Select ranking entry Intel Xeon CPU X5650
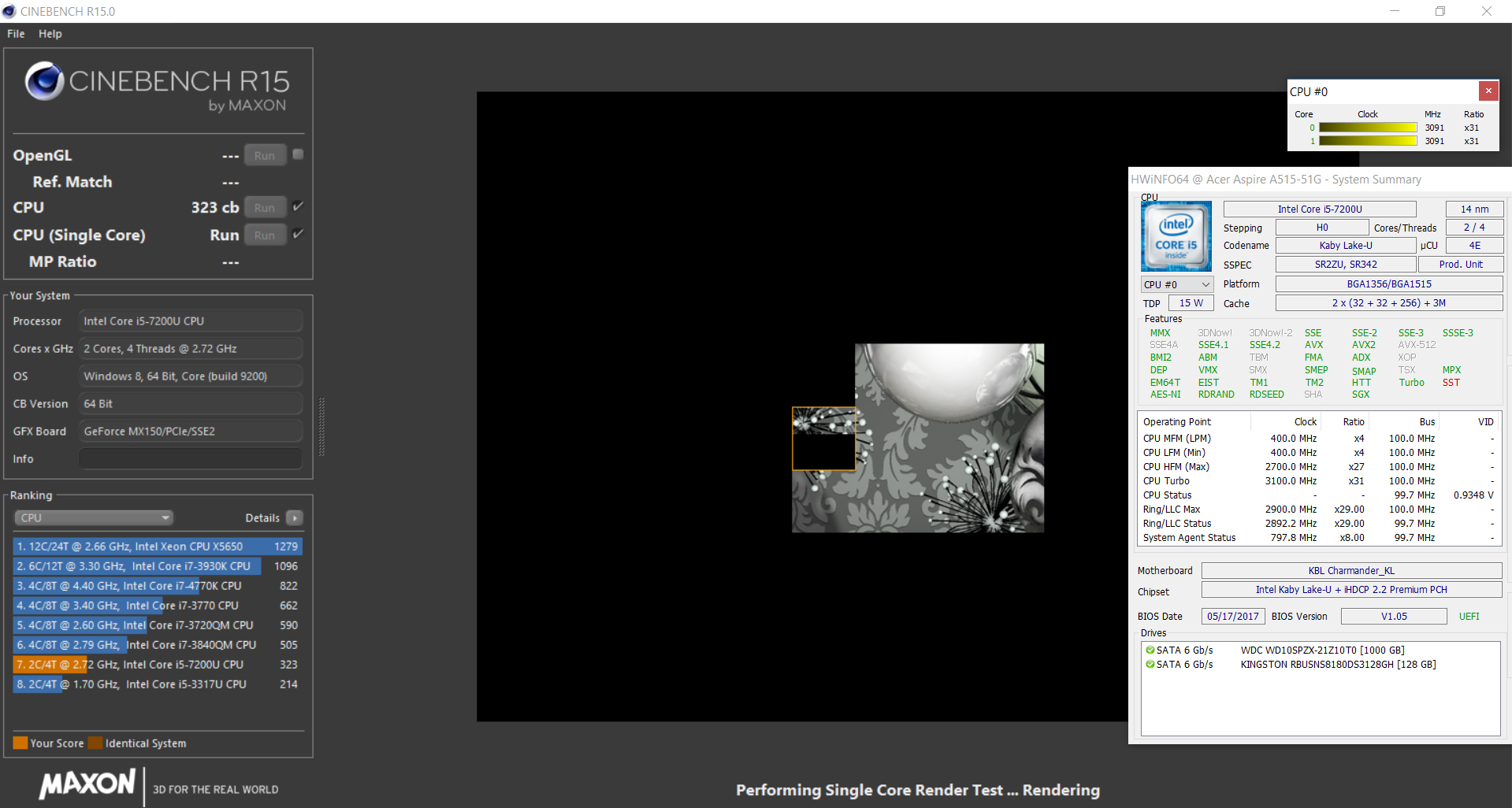 coord(158,546)
